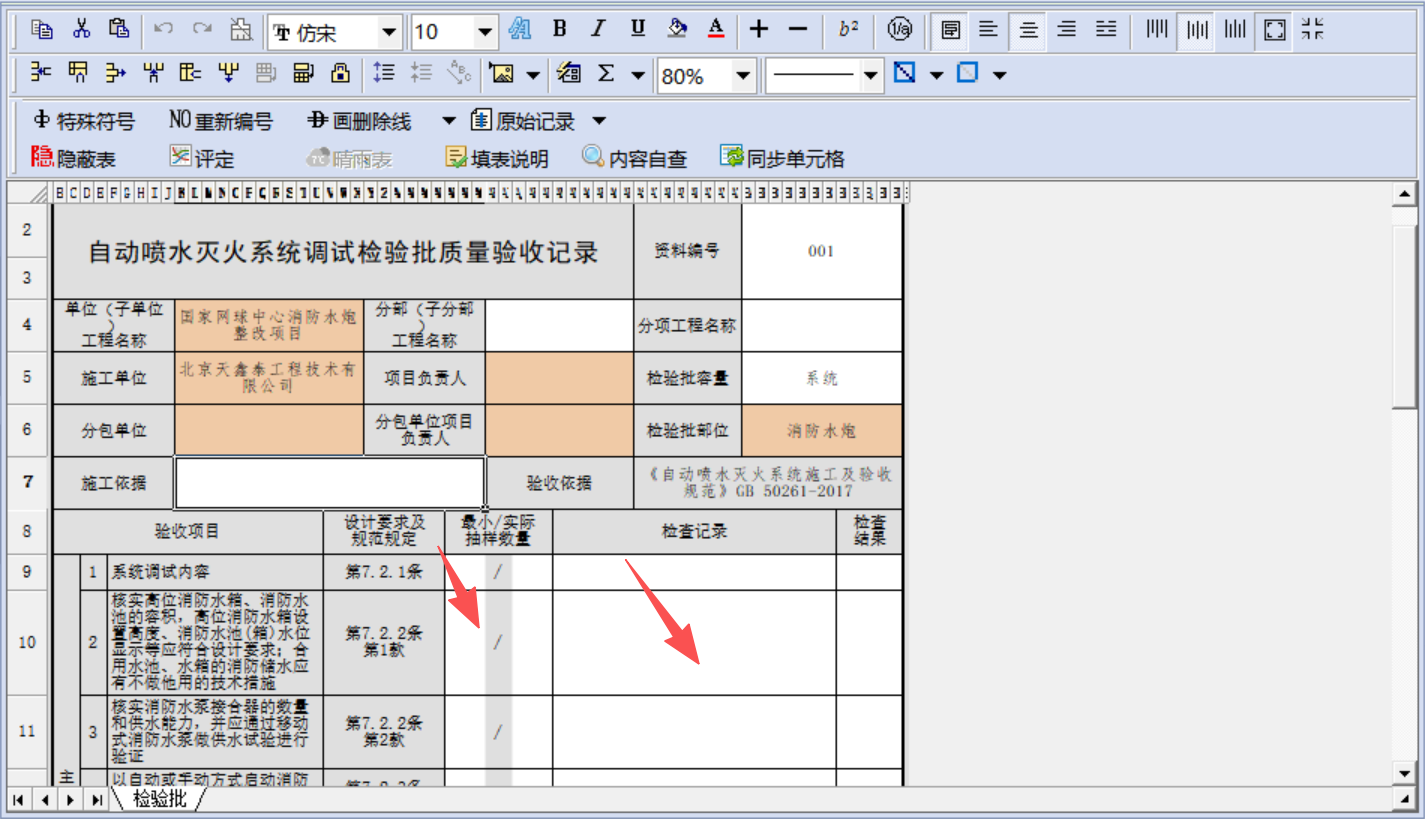Toggle italic formatting
The image size is (1425, 819).
click(598, 30)
